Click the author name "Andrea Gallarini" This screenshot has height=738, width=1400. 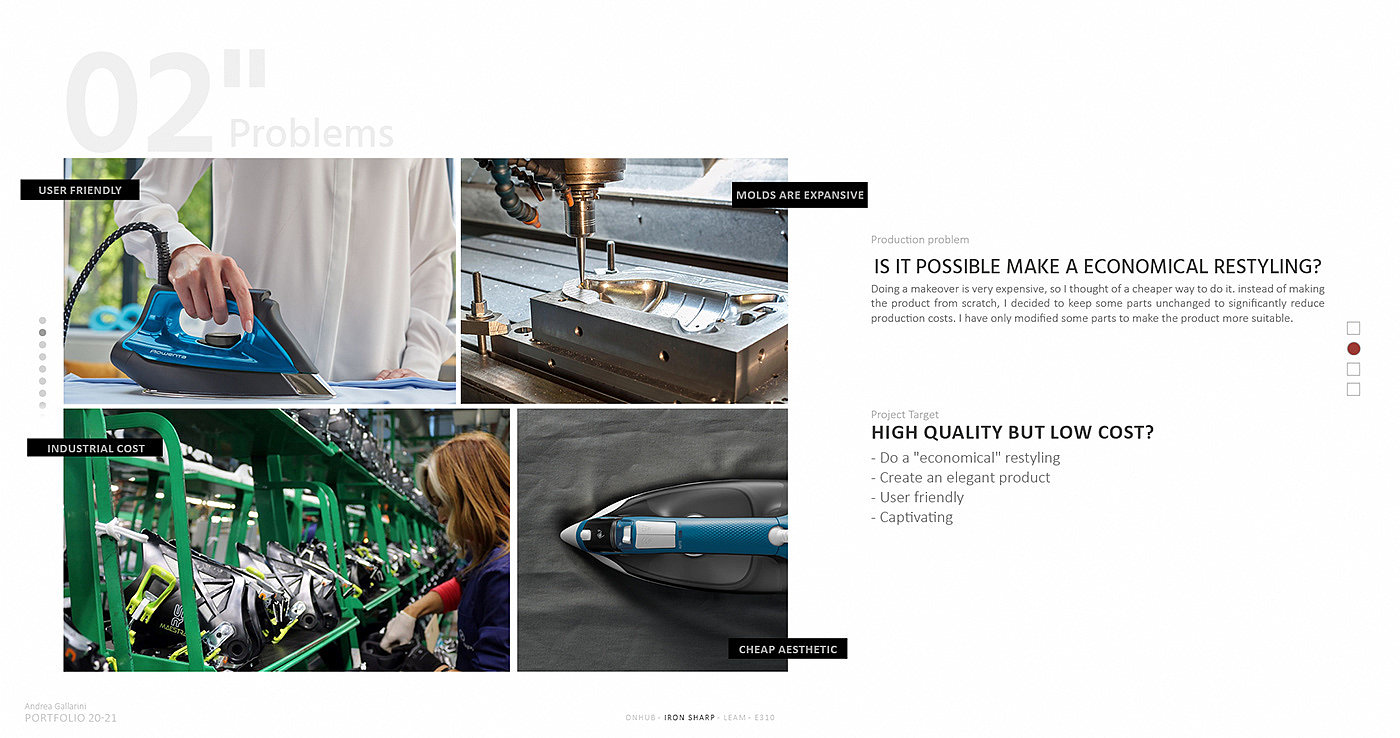(x=56, y=707)
